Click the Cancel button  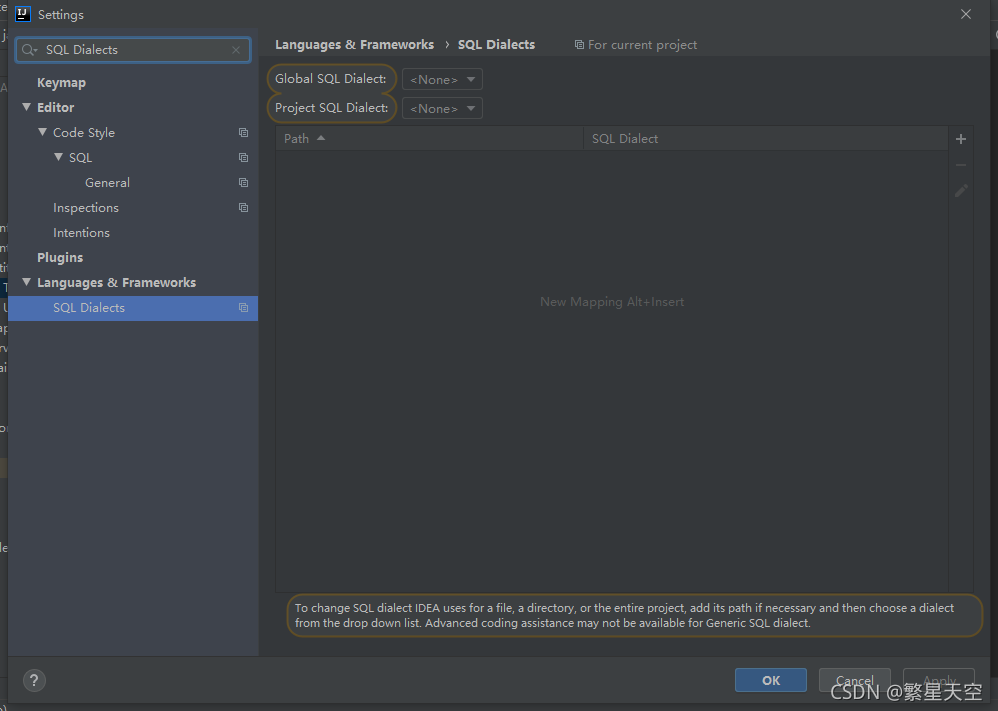pyautogui.click(x=854, y=680)
